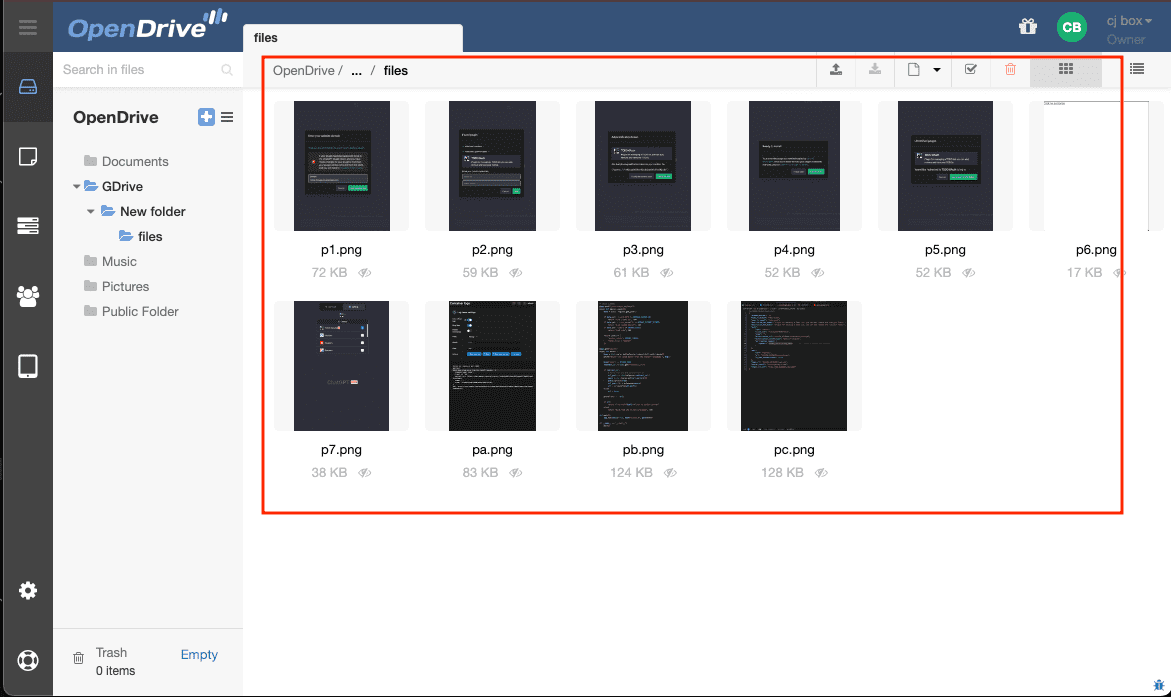Click the OpenDrive logo
This screenshot has width=1171, height=697.
tap(147, 25)
